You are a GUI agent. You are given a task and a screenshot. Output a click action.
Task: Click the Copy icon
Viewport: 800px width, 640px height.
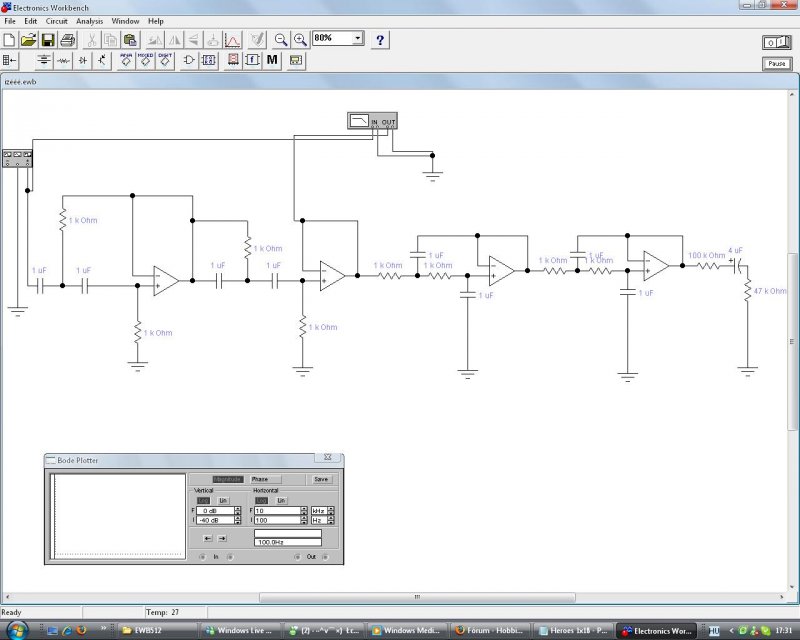pos(111,39)
